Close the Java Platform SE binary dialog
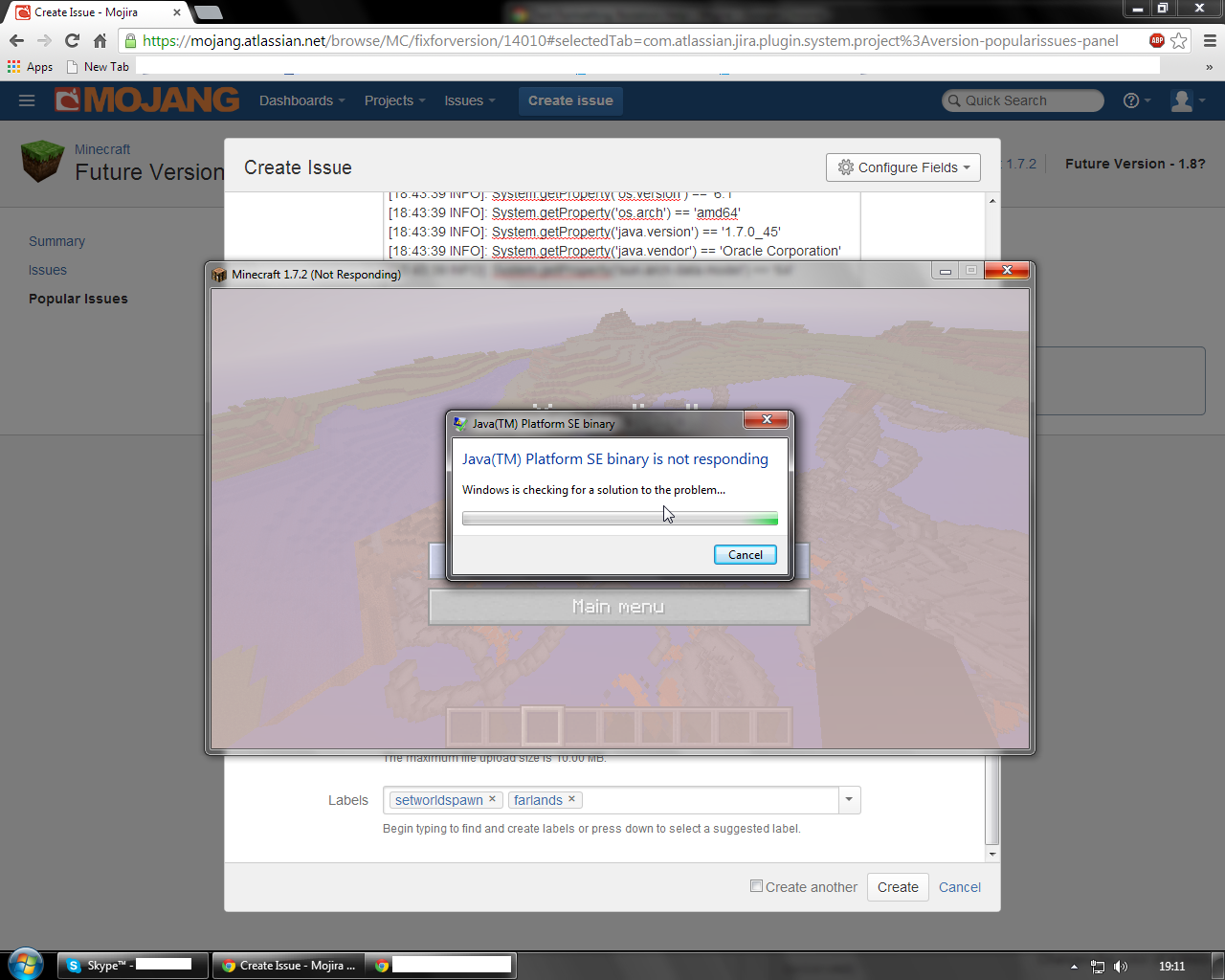 coord(767,419)
